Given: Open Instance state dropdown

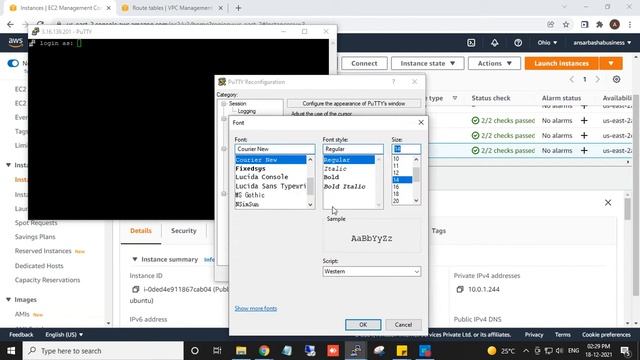Looking at the screenshot, I should click(427, 63).
